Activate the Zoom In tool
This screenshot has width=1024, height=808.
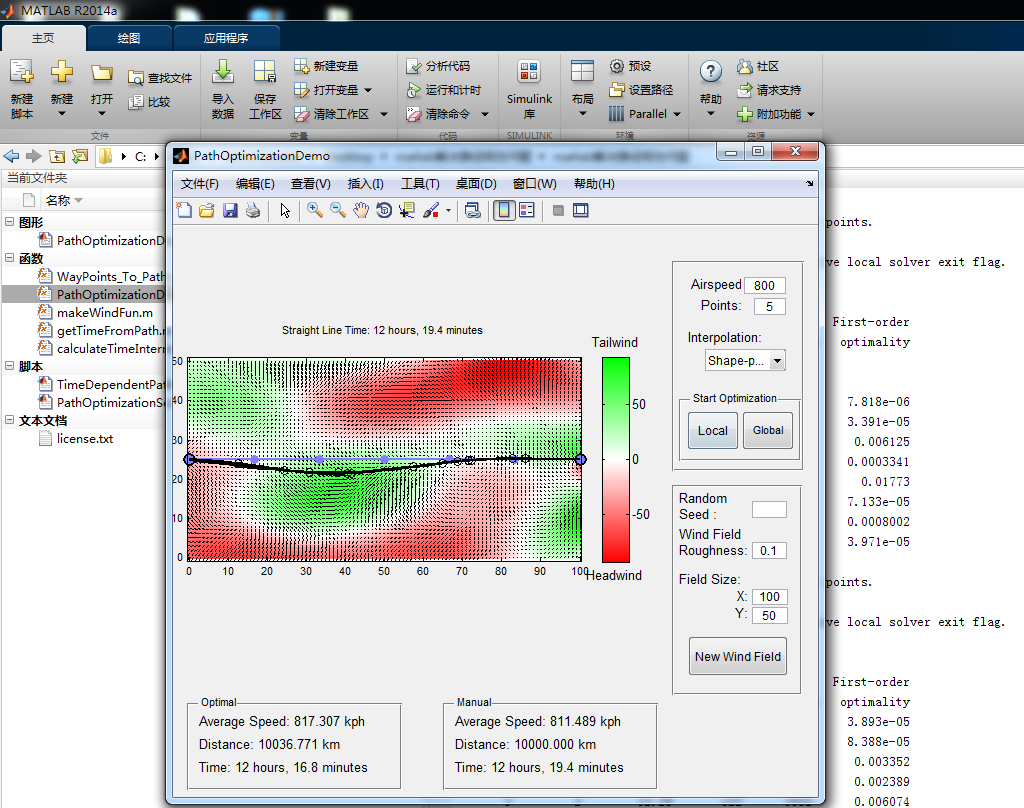point(315,210)
